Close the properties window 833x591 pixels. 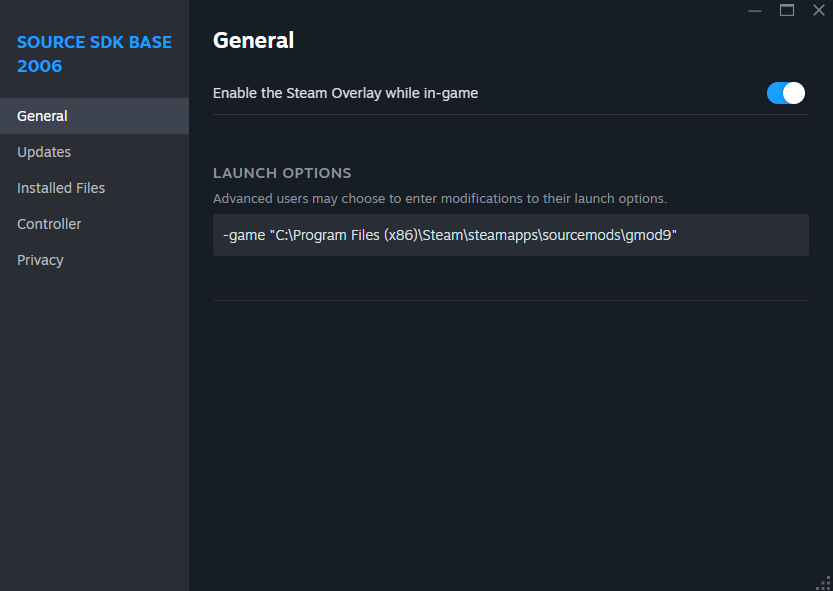pos(818,10)
